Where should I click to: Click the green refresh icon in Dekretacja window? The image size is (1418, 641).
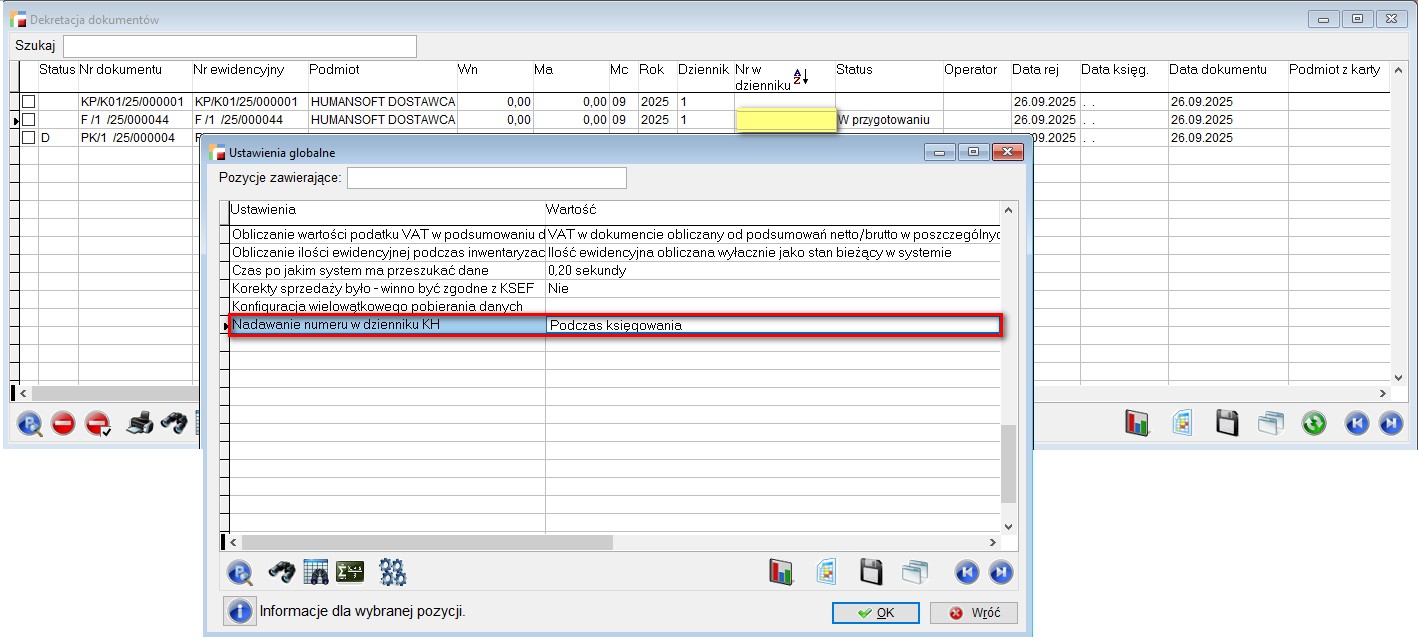[x=1313, y=424]
